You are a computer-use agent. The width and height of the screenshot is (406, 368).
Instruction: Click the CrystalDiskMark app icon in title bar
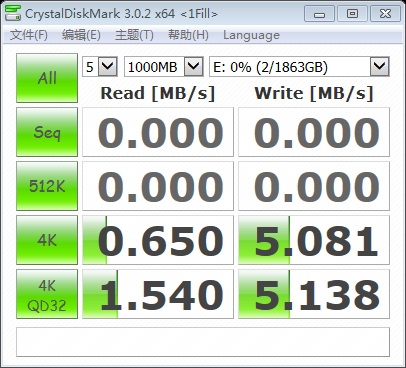coord(13,13)
